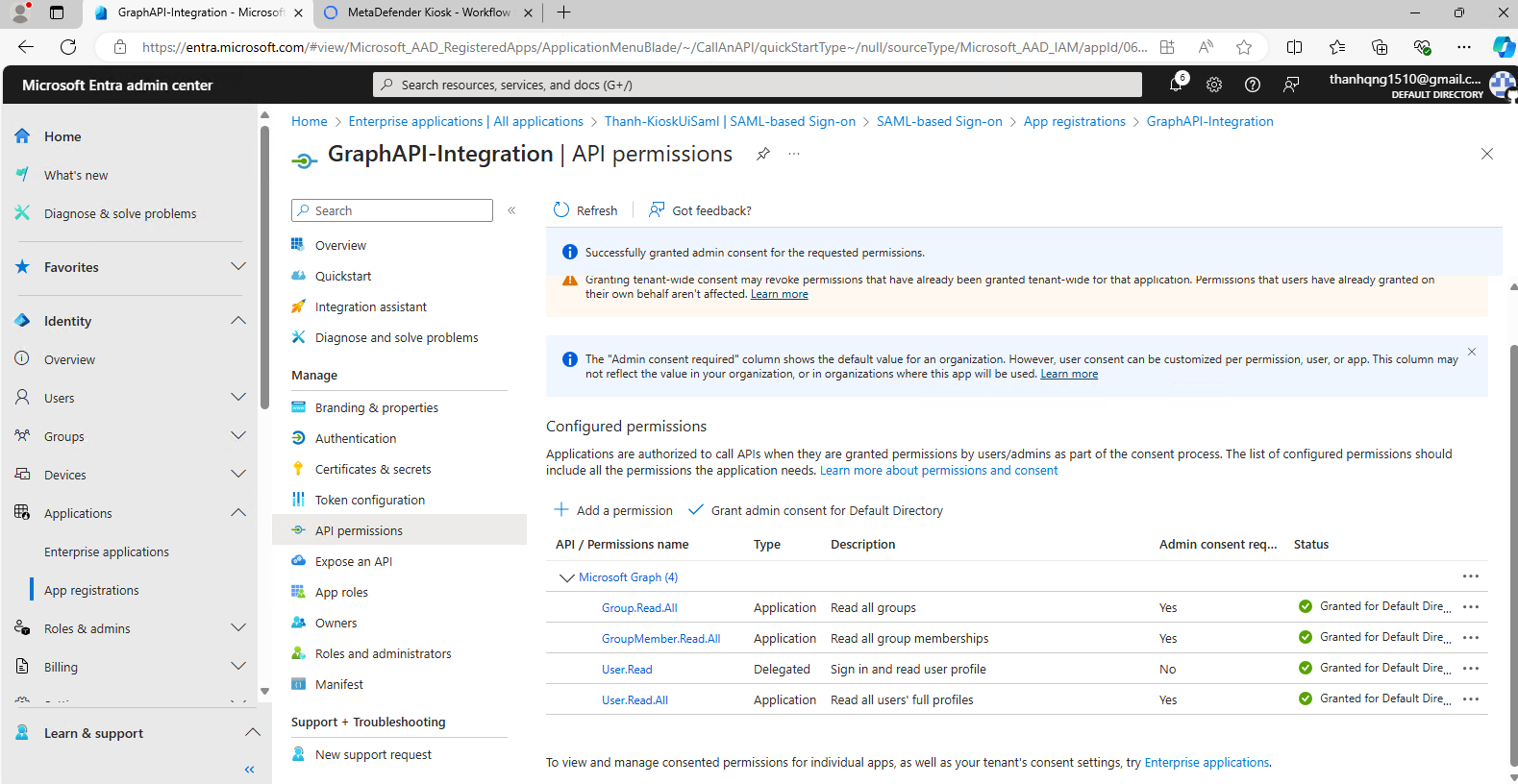Open the help question mark icon

(1253, 85)
